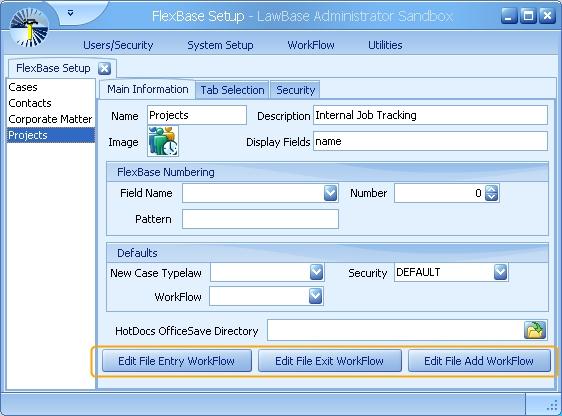Click Edit File Add WorkFlow button
562x416 pixels.
pyautogui.click(x=479, y=361)
